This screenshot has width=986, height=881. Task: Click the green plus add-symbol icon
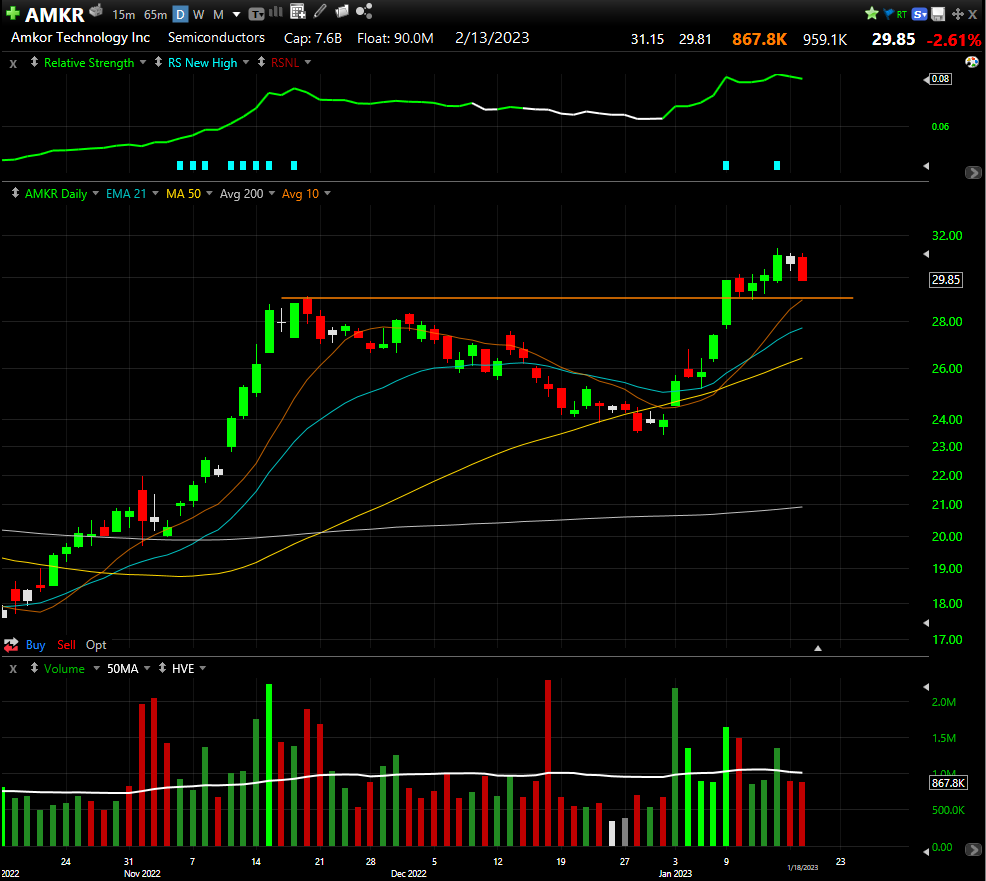(12, 13)
